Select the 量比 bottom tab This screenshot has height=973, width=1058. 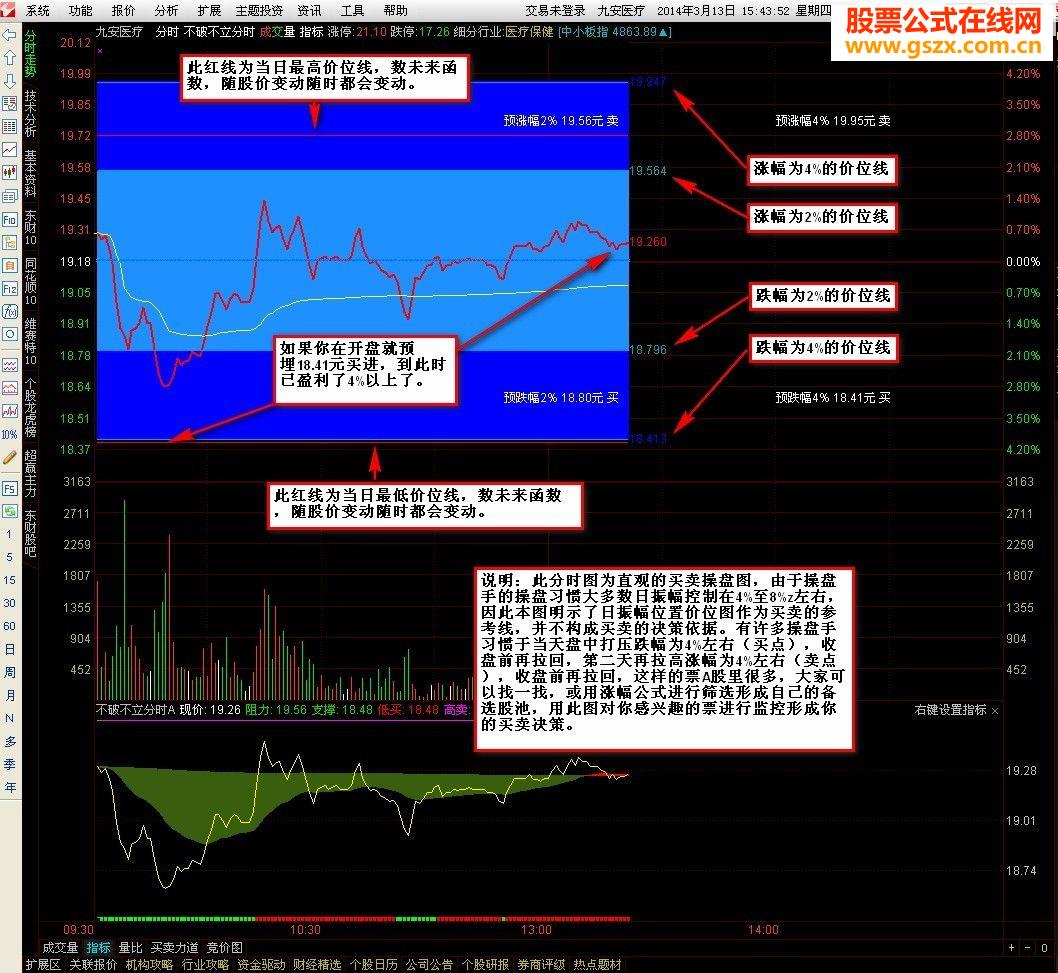[x=131, y=948]
